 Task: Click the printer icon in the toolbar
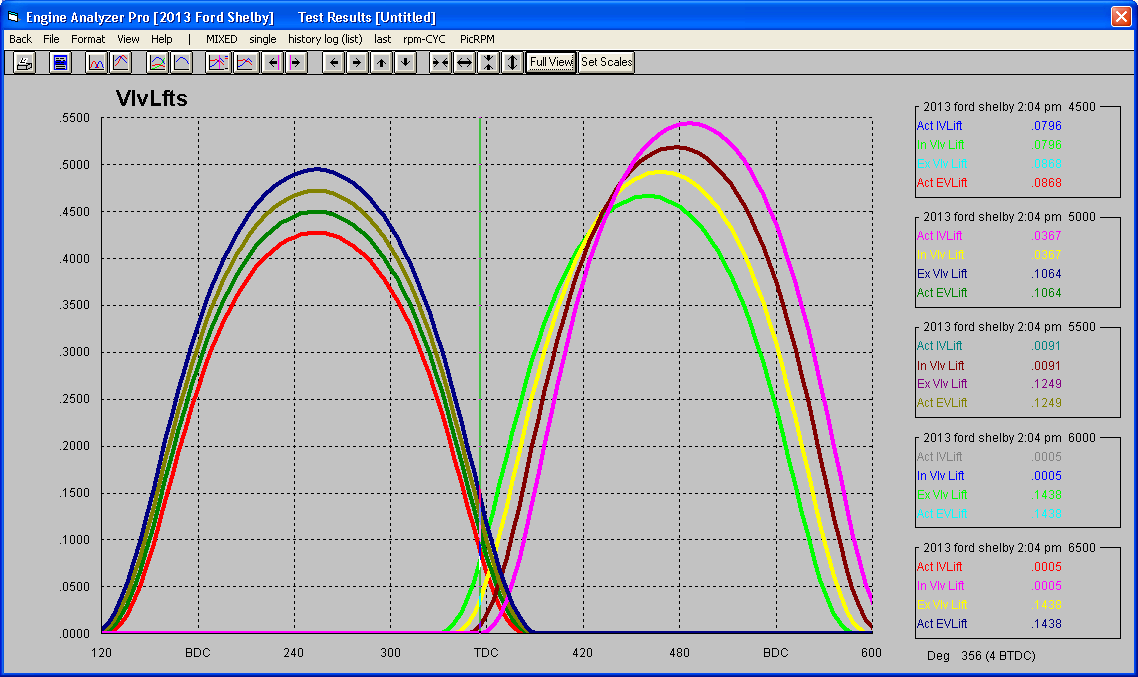pos(24,62)
